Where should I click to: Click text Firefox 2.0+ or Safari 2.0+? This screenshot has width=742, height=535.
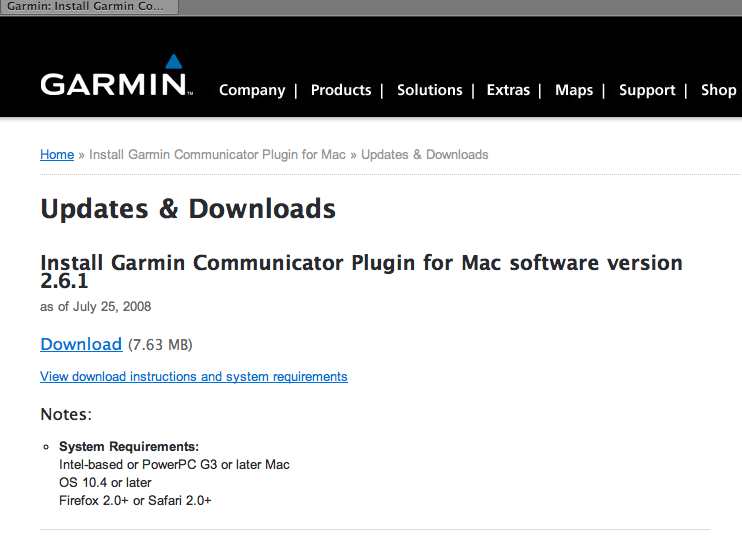[135, 500]
